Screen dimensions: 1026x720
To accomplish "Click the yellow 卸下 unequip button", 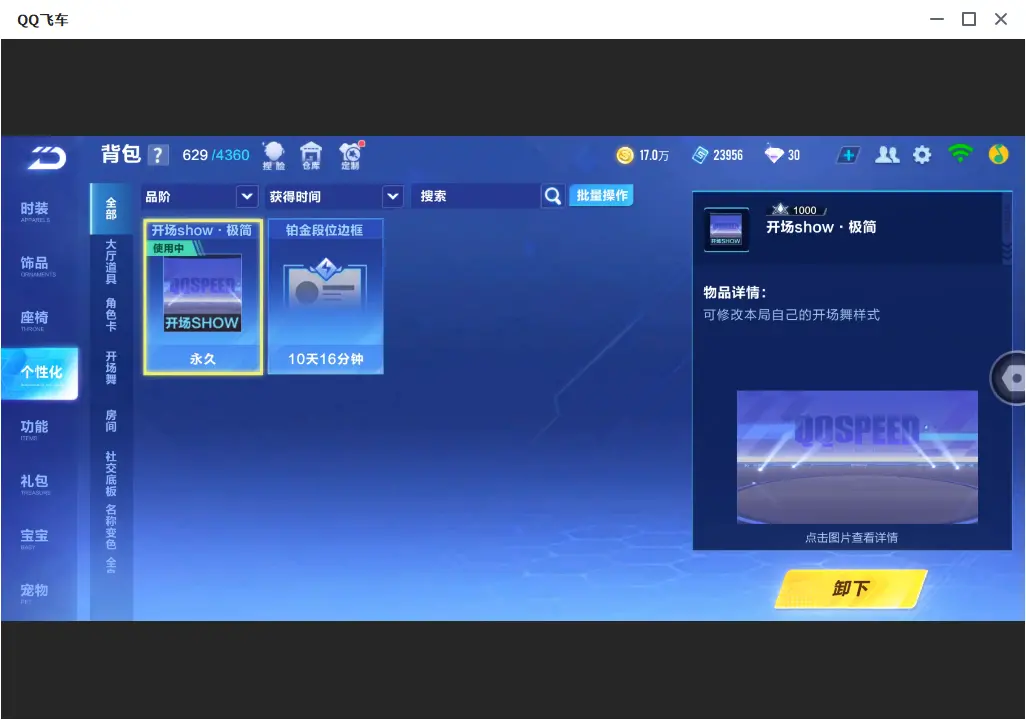I will [x=851, y=588].
